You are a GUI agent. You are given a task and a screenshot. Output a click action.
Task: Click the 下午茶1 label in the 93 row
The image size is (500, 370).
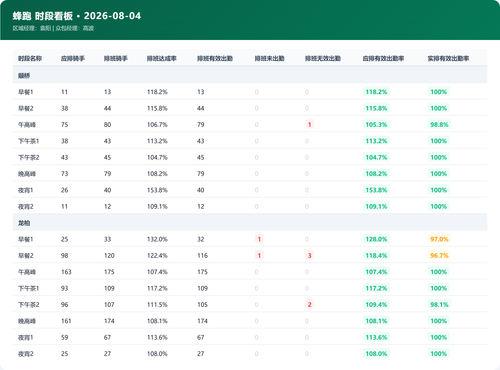28,288
